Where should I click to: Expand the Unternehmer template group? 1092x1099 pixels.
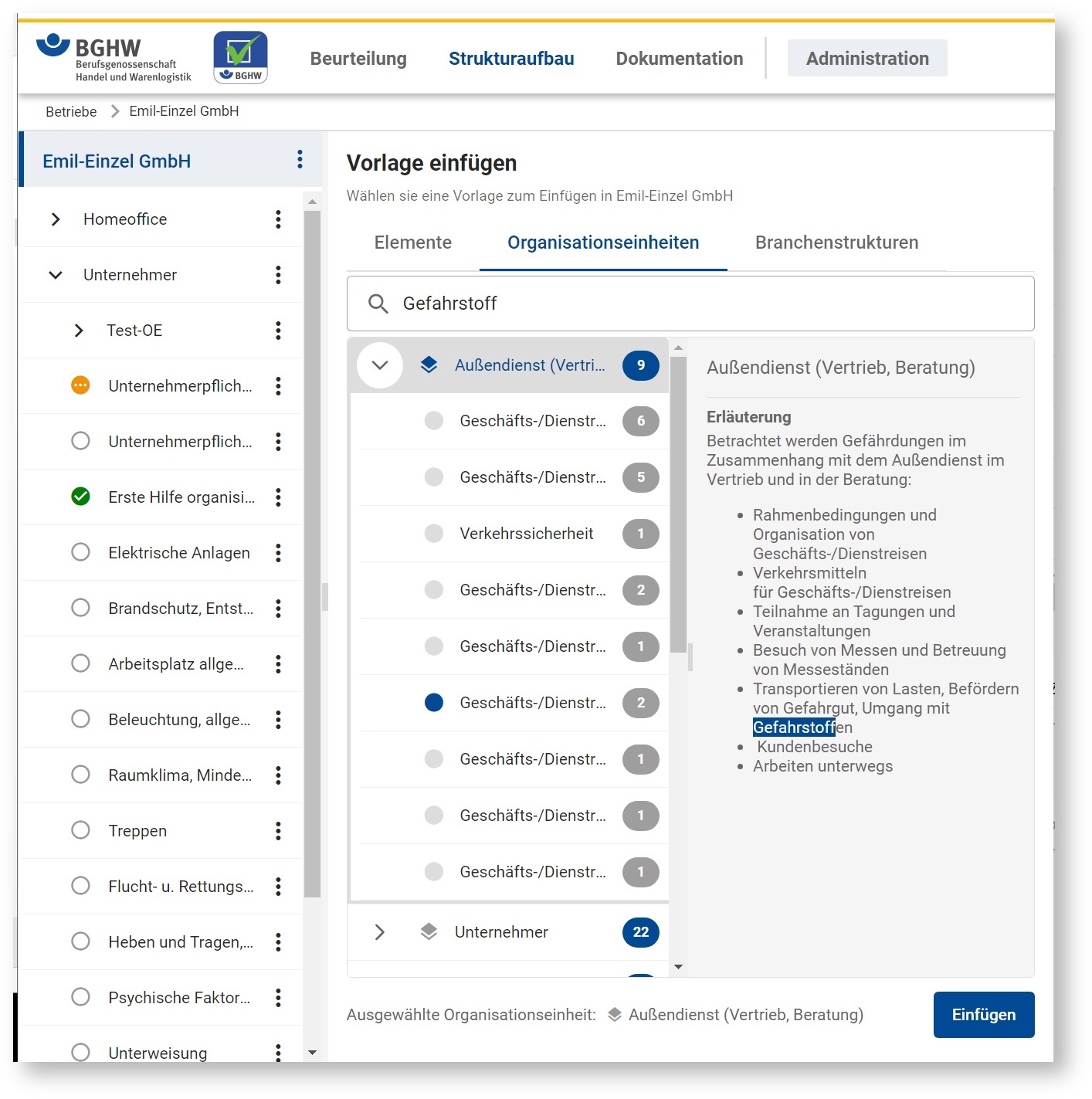coord(379,932)
